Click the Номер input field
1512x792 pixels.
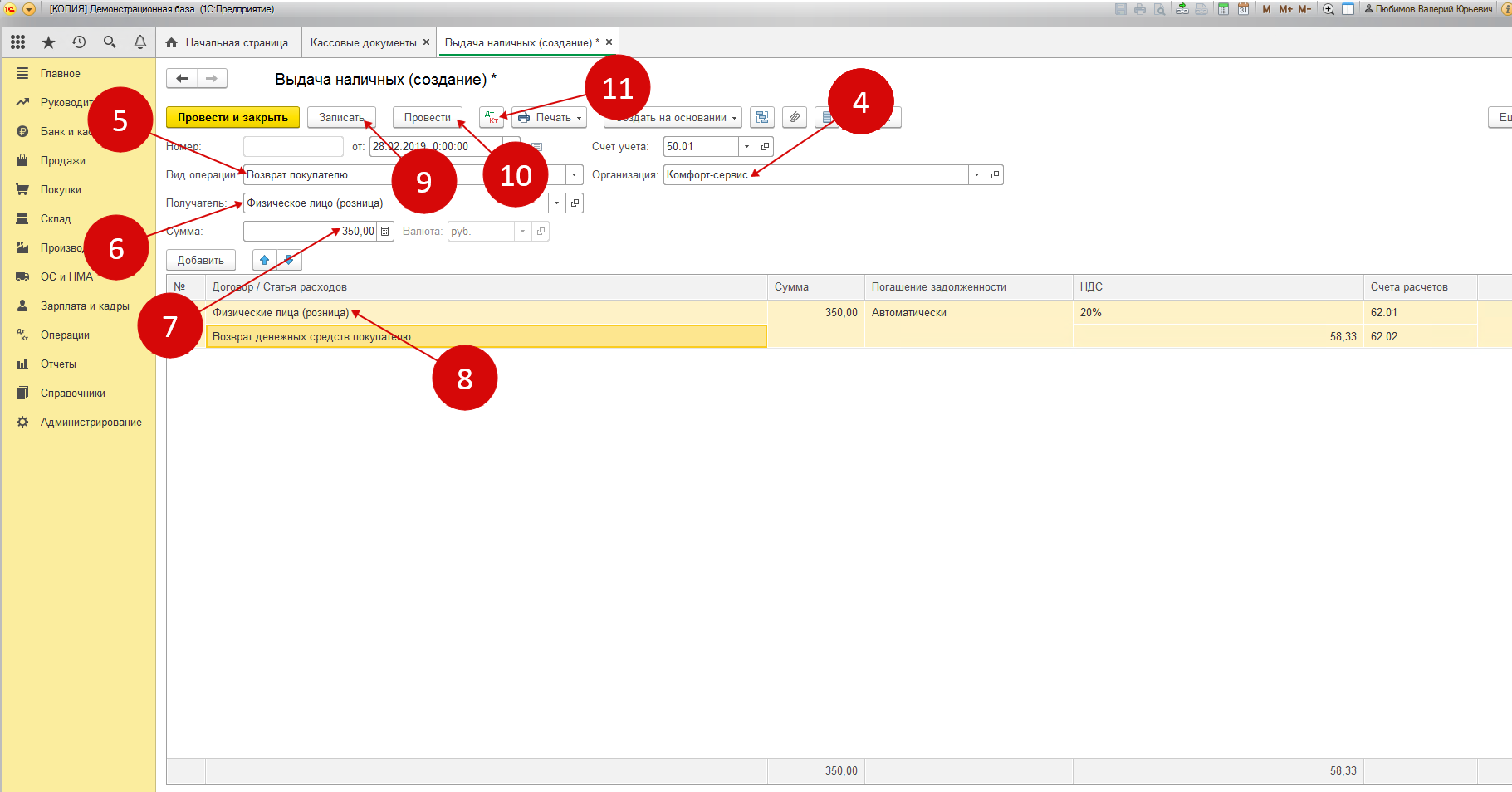[292, 147]
